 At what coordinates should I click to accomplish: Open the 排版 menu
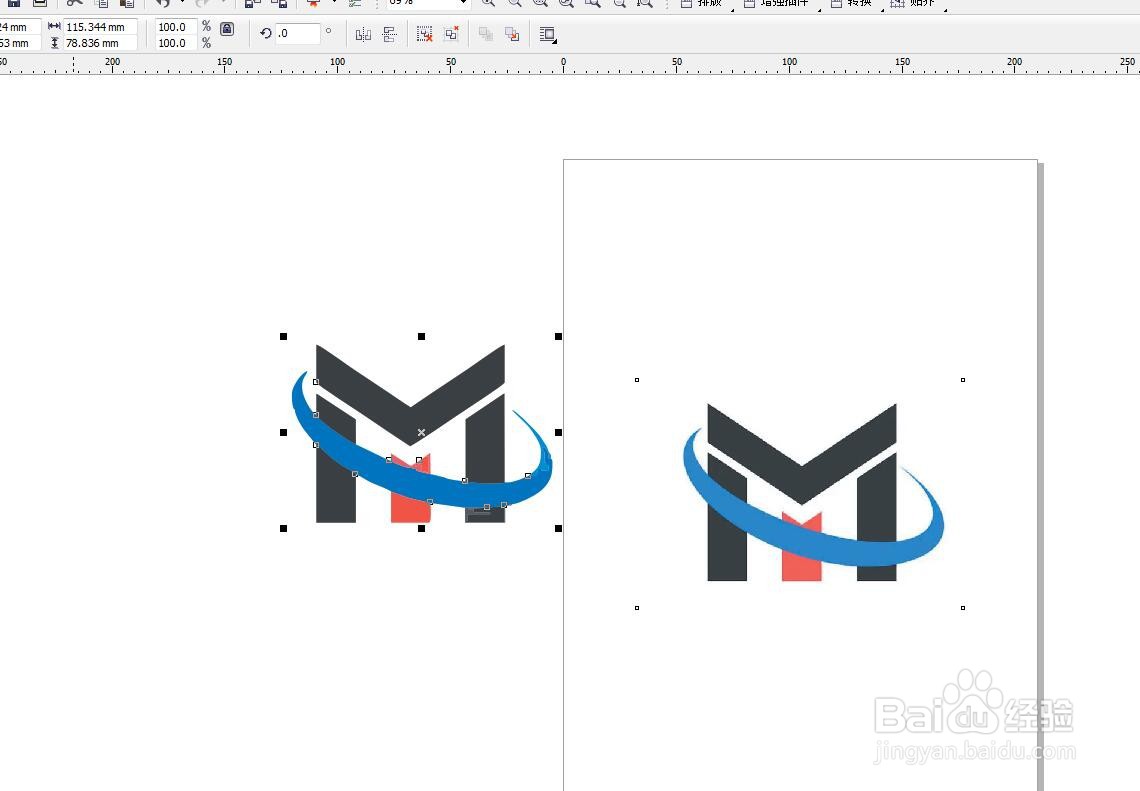703,3
